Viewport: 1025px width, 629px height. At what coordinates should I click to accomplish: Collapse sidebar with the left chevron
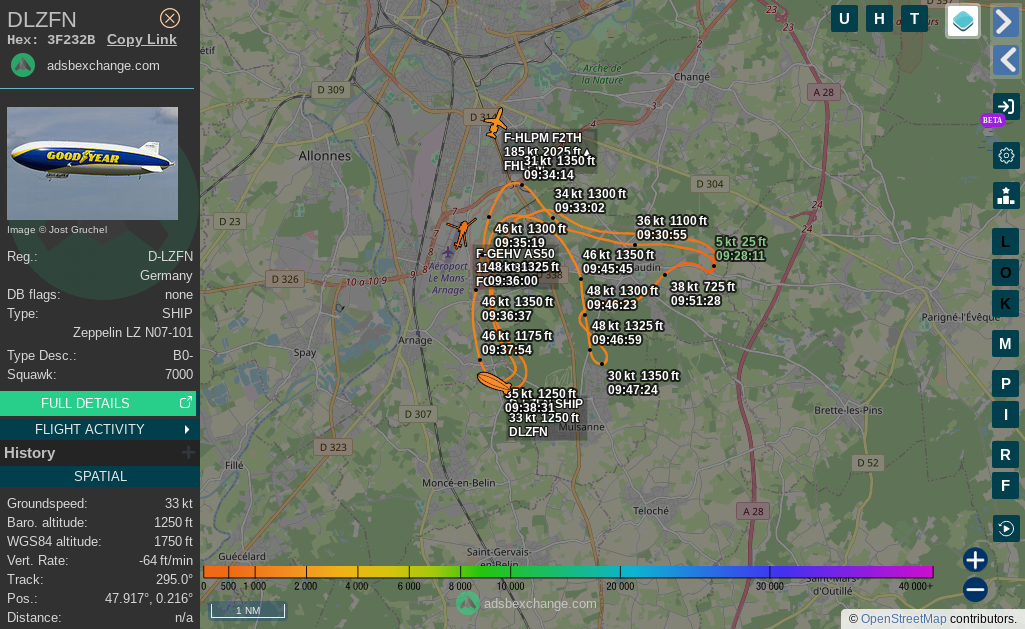[x=1006, y=61]
